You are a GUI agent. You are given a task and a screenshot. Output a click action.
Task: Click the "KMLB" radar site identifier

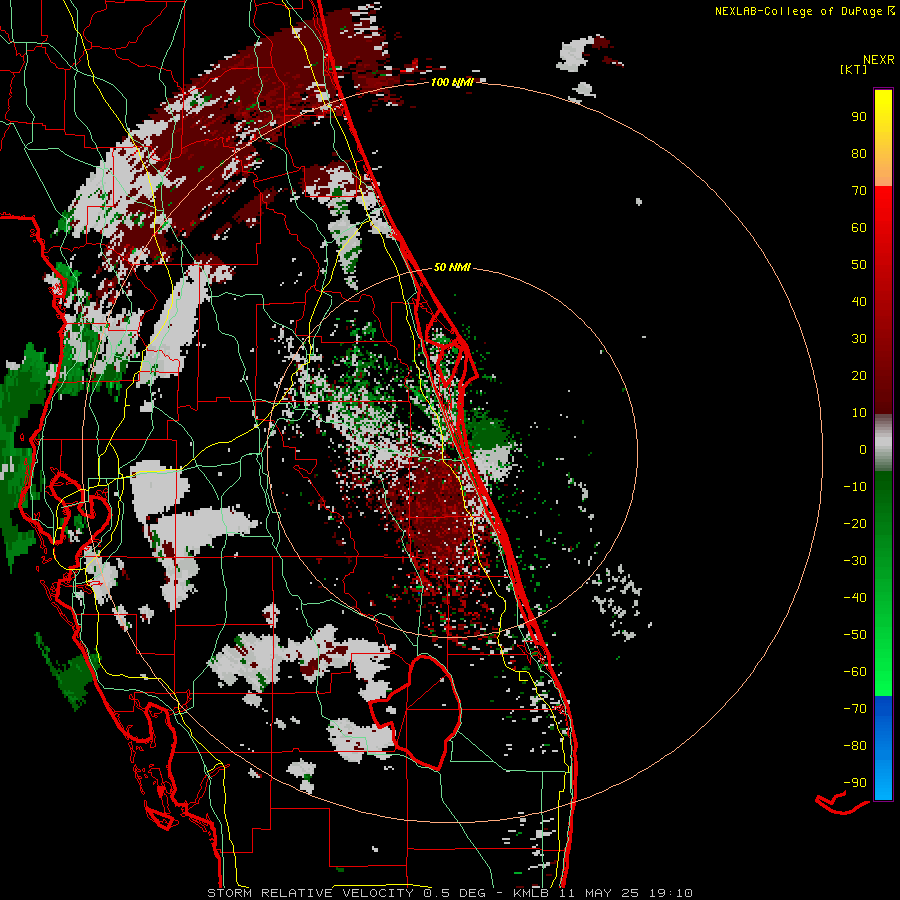[x=530, y=893]
